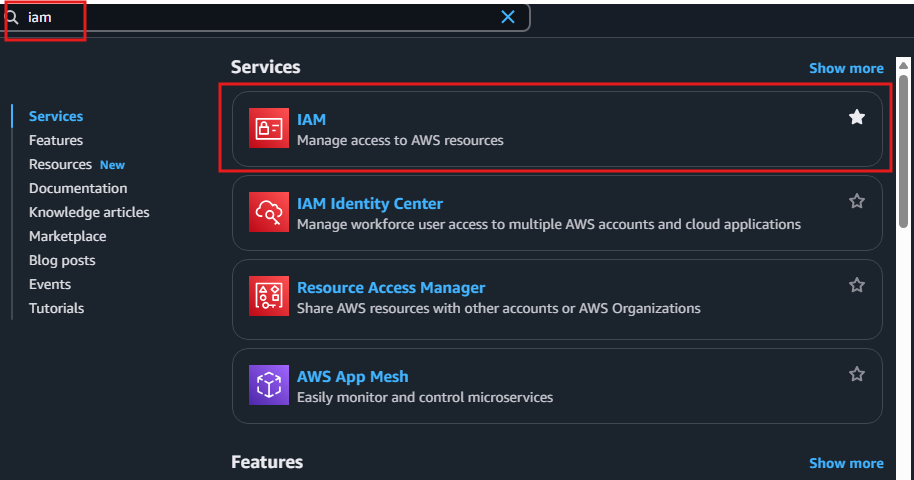Show more results under Features
This screenshot has width=914, height=480.
[846, 463]
